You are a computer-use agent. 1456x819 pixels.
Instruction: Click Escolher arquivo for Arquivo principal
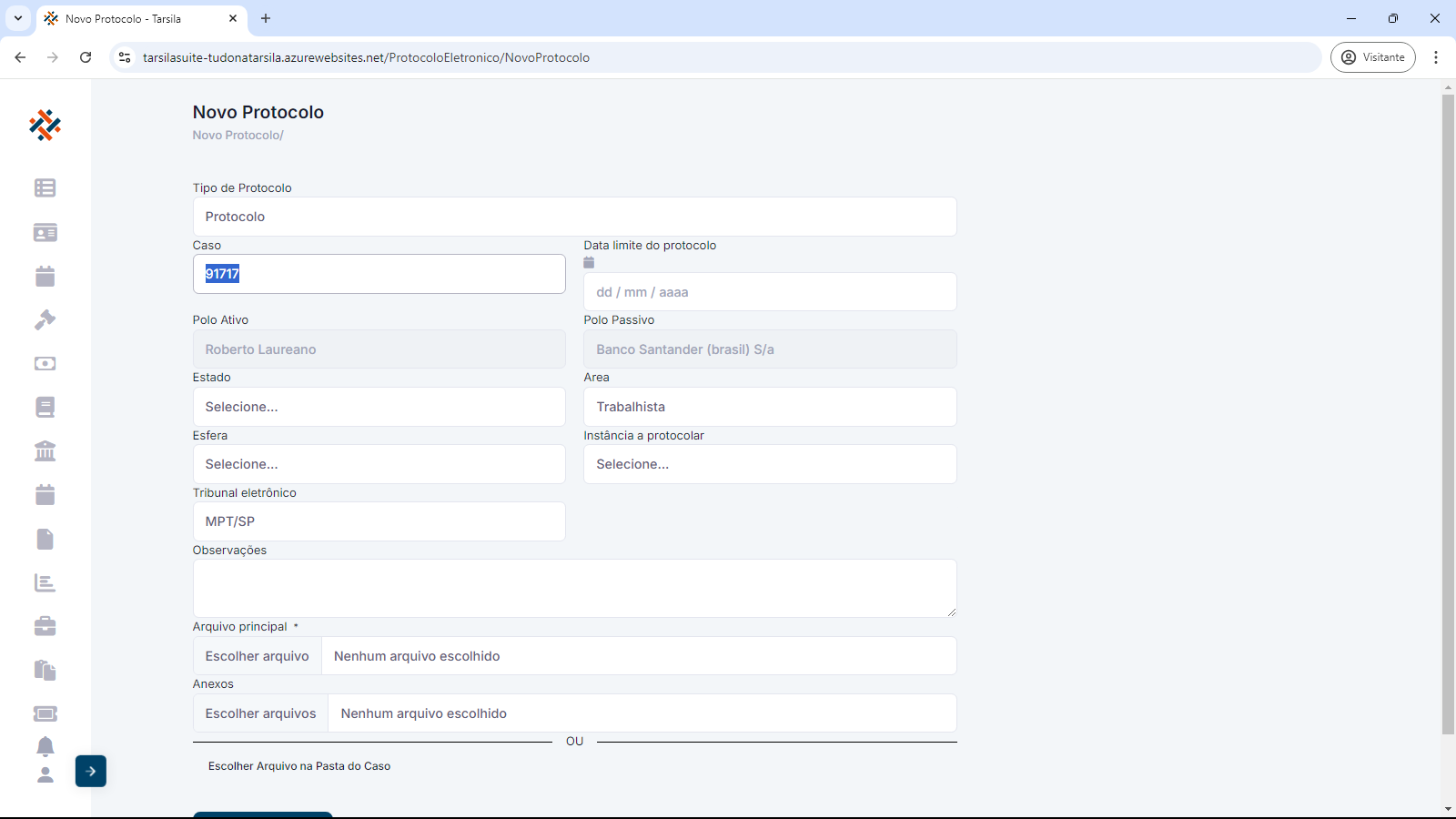258,656
